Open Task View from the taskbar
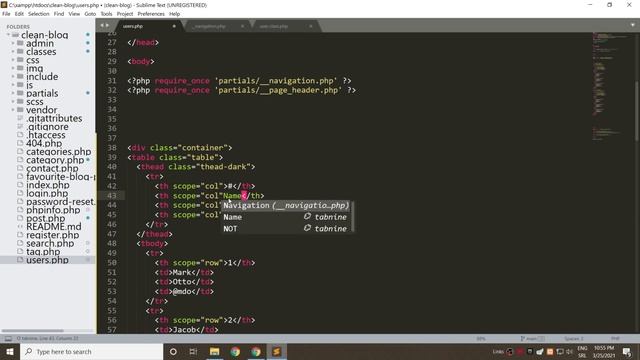640x360 pixels. pyautogui.click(x=193, y=351)
